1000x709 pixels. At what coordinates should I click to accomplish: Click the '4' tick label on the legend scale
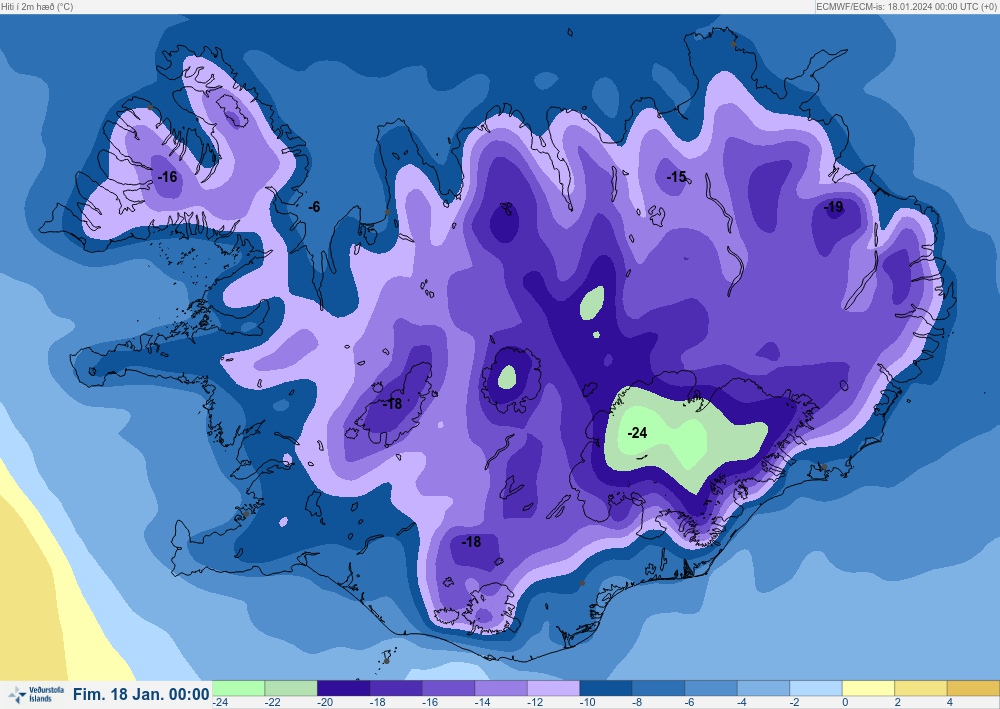[950, 702]
